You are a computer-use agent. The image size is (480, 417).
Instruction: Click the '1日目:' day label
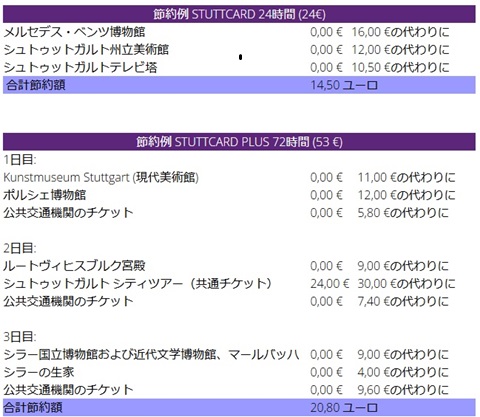coord(20,160)
